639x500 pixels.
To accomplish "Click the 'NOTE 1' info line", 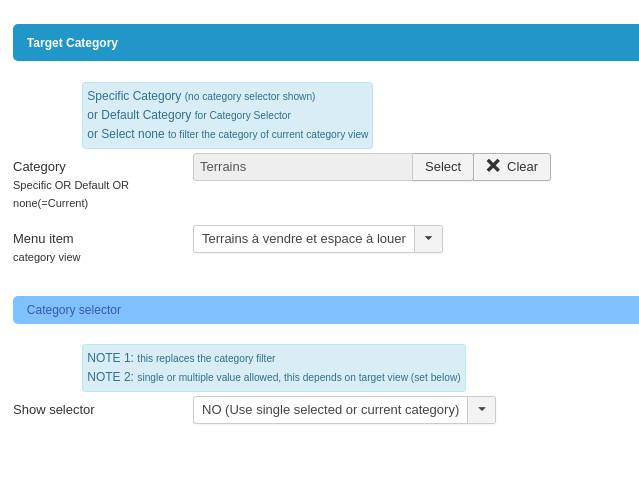I will coord(181,358).
